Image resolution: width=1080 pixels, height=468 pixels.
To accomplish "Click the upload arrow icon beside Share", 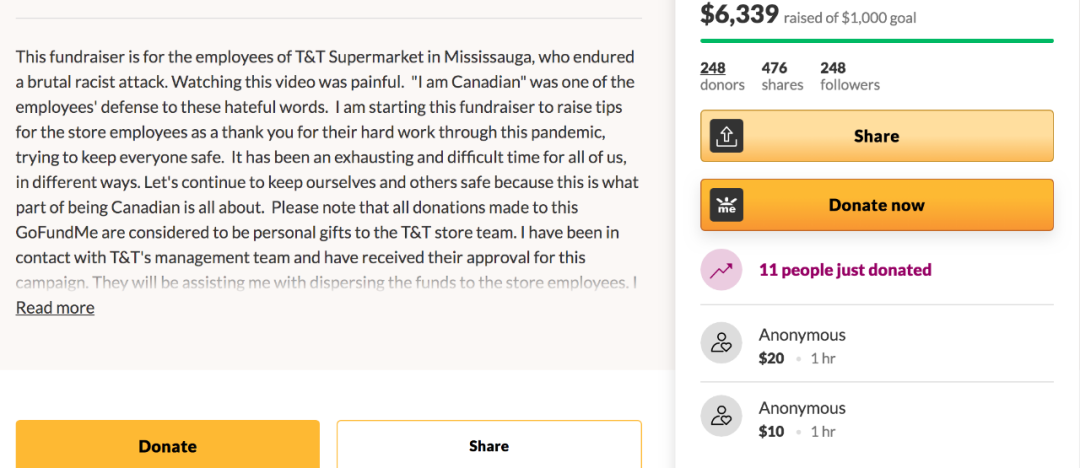I will coord(727,136).
